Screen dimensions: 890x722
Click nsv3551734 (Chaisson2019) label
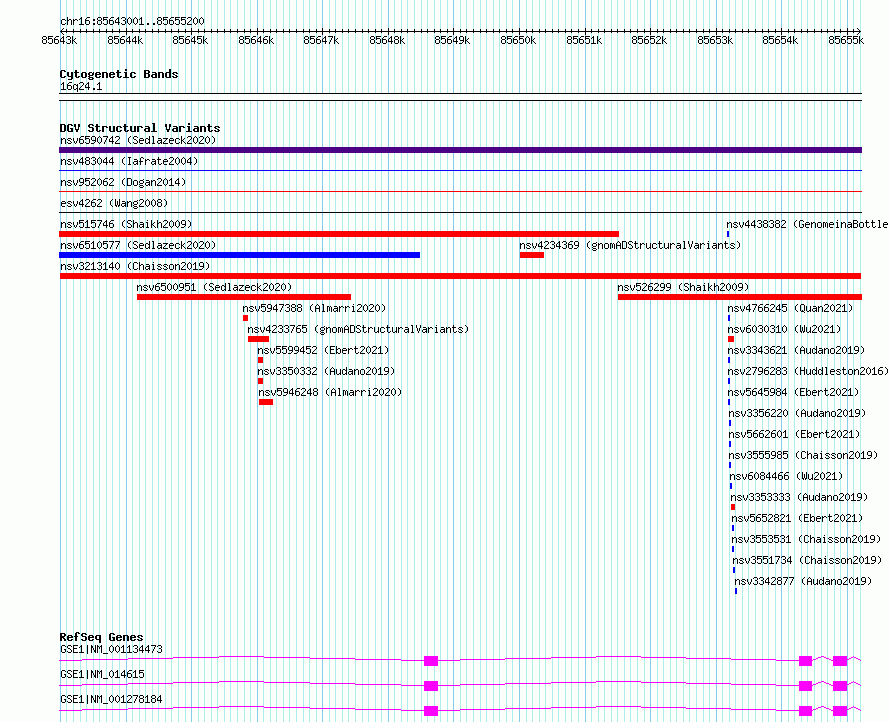[807, 560]
